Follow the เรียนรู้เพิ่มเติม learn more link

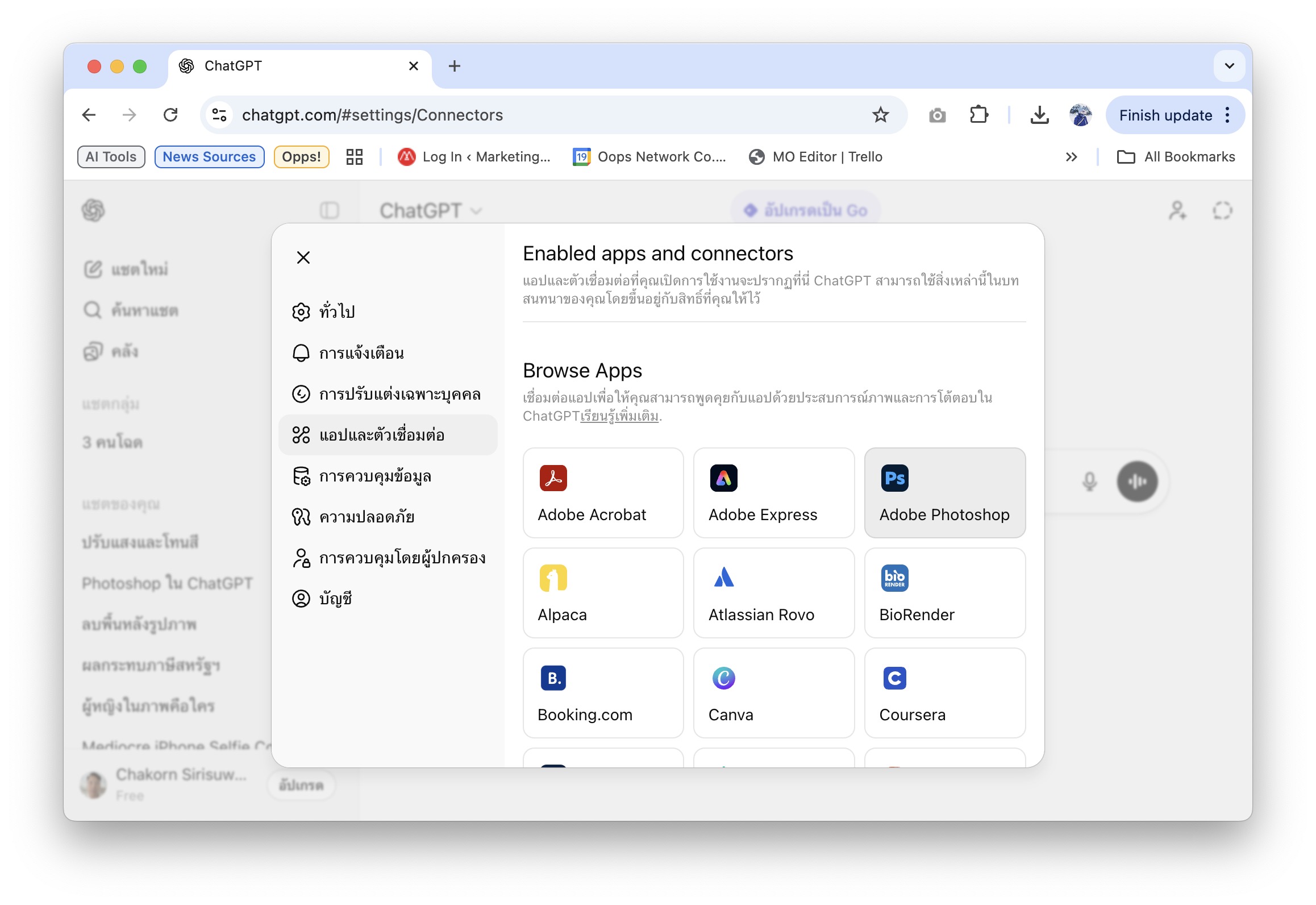619,416
